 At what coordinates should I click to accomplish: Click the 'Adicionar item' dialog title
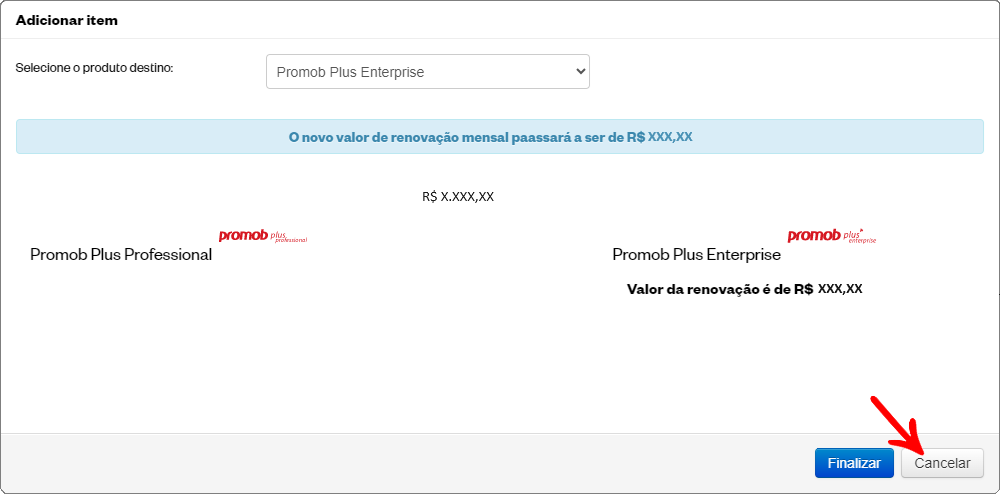pyautogui.click(x=67, y=20)
